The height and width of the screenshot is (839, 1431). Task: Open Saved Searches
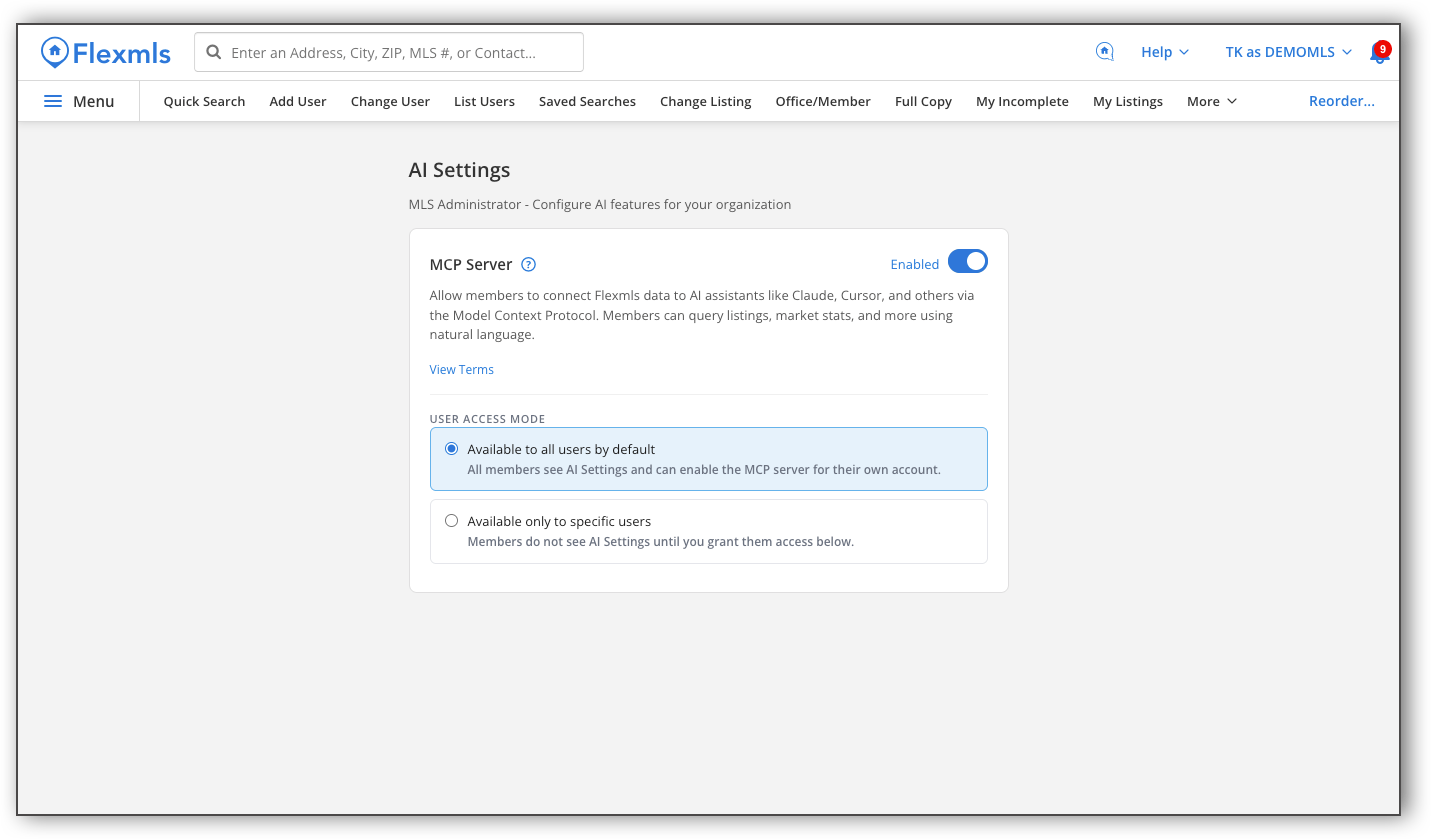587,101
